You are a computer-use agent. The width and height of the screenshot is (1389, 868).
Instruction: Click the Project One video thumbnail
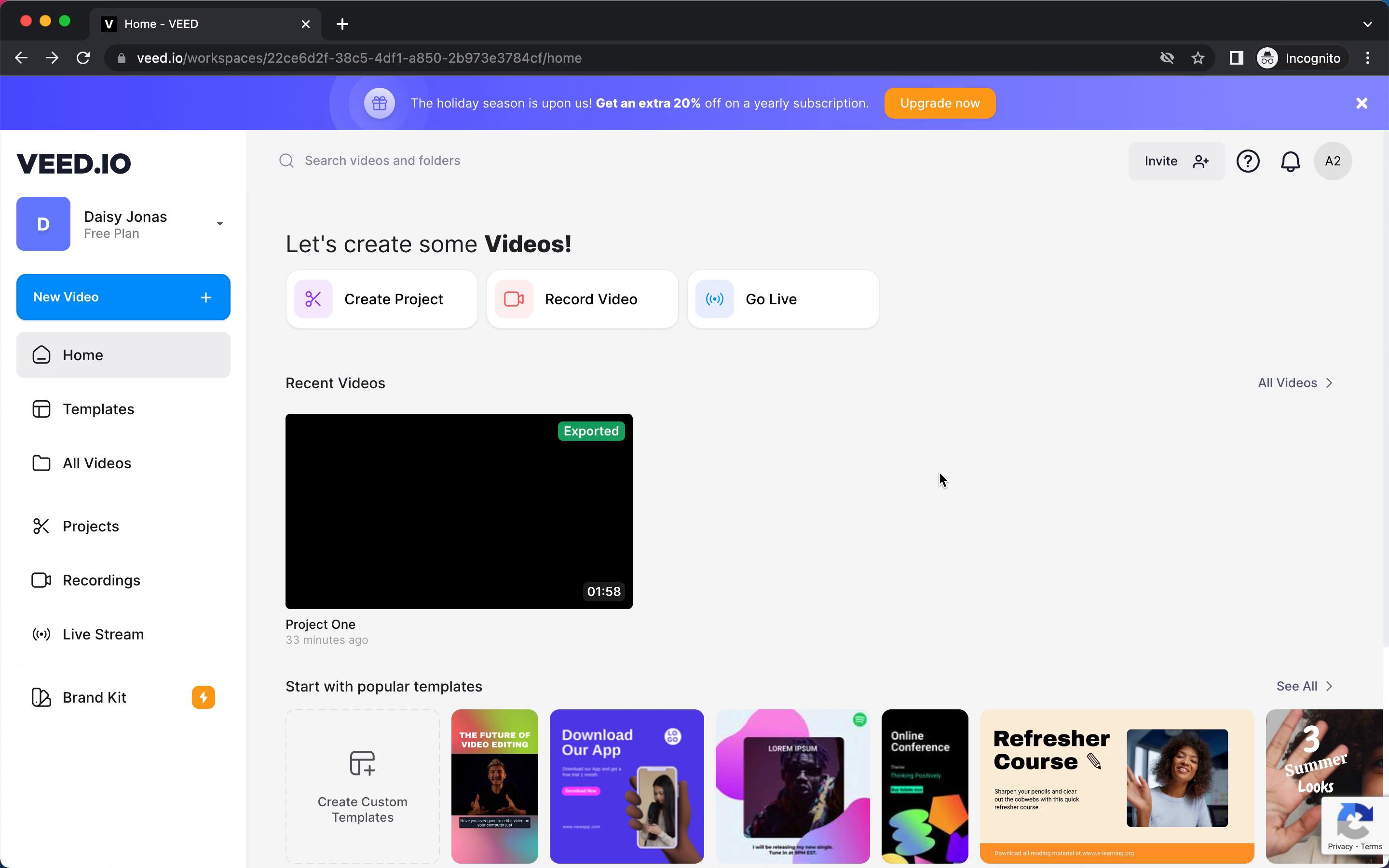pos(458,510)
